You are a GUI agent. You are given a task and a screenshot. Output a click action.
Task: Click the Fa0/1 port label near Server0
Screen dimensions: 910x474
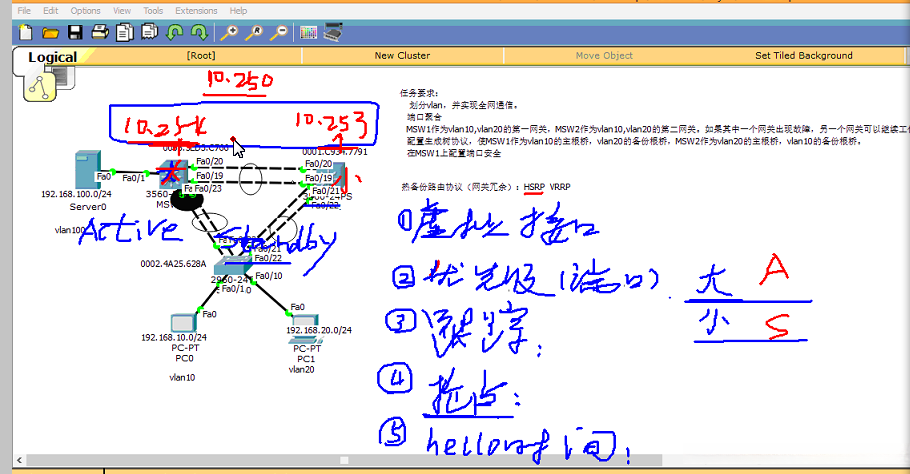(133, 178)
